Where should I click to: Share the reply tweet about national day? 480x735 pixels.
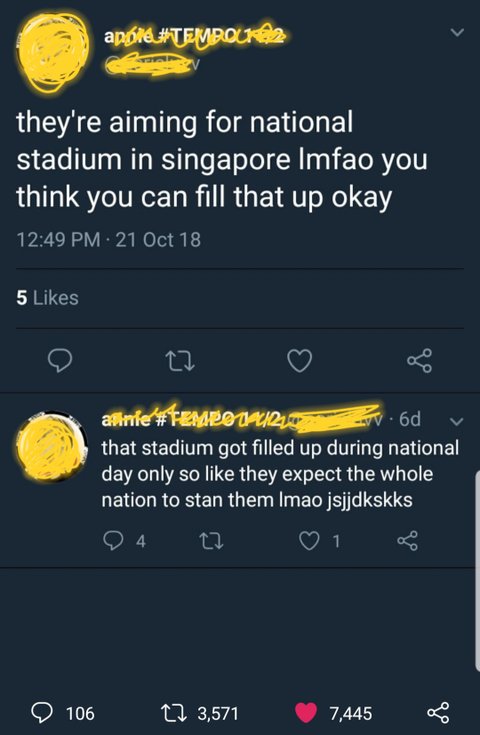407,541
